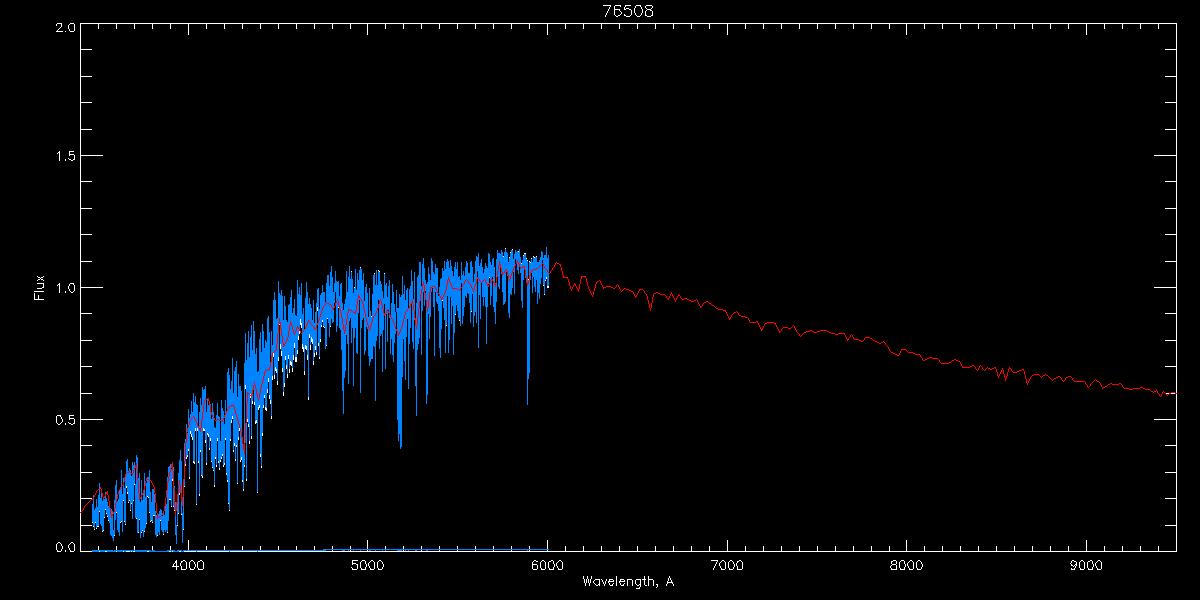Click the 7000 wavelength tick label
The height and width of the screenshot is (600, 1200).
pyautogui.click(x=726, y=565)
